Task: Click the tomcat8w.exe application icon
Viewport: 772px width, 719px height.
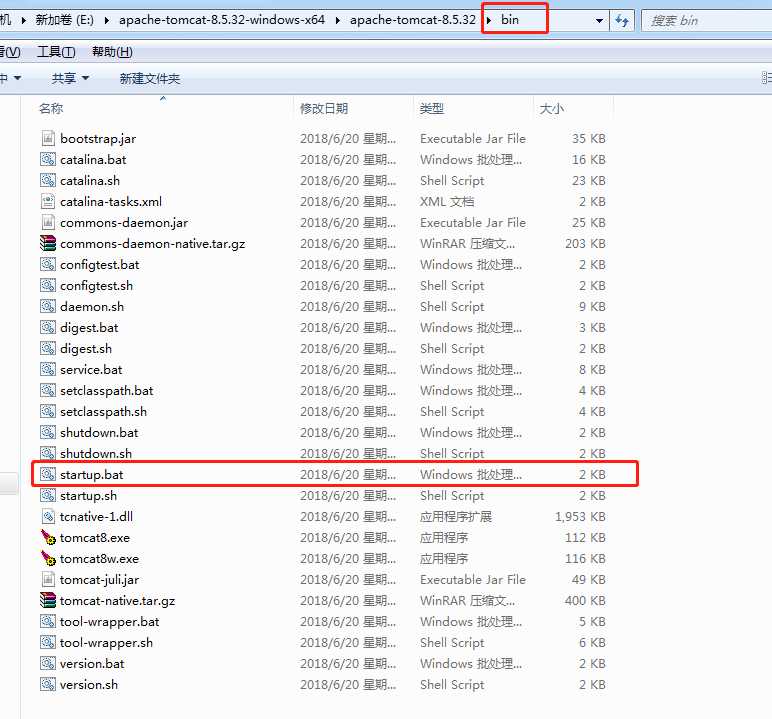Action: click(48, 558)
